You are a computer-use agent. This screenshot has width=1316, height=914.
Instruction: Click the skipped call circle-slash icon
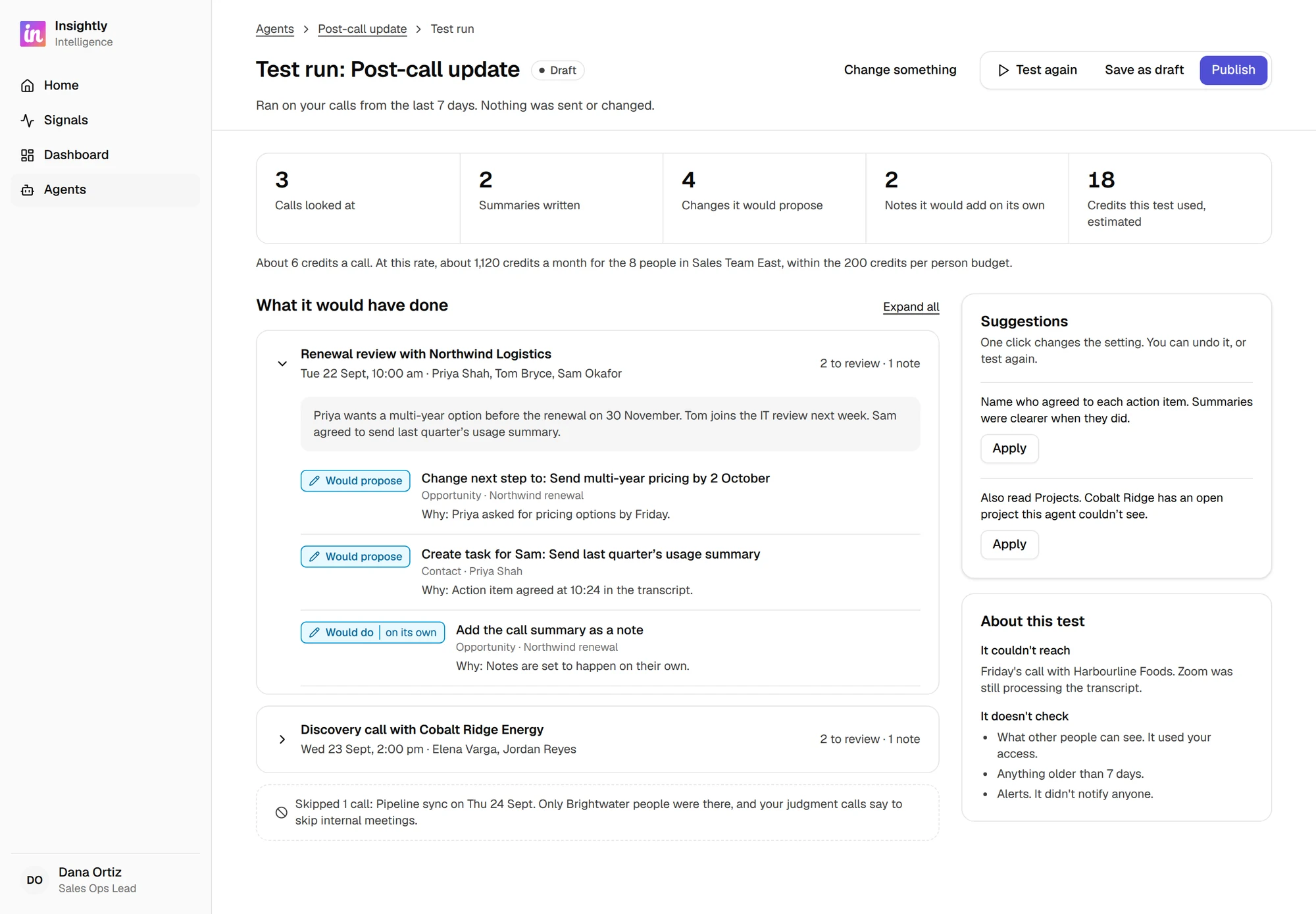point(281,813)
